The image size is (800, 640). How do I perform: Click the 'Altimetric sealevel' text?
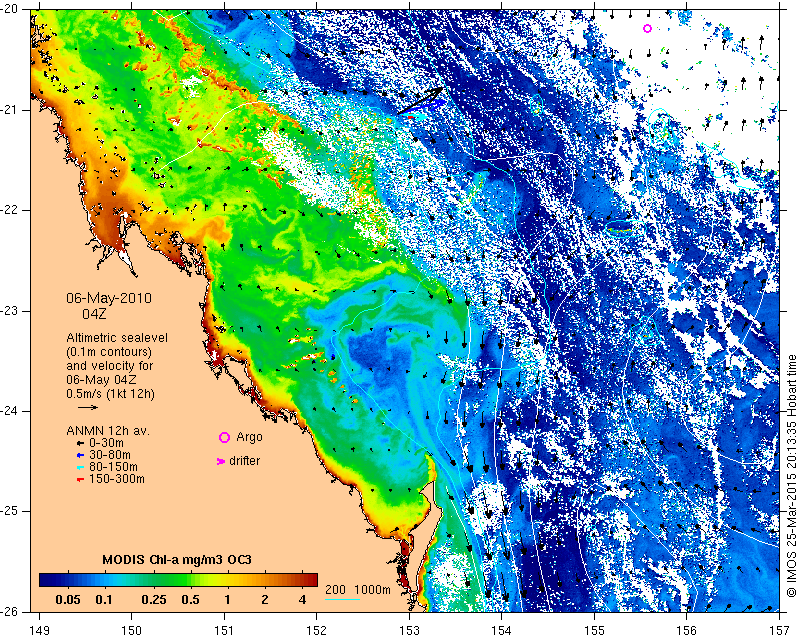click(x=117, y=338)
